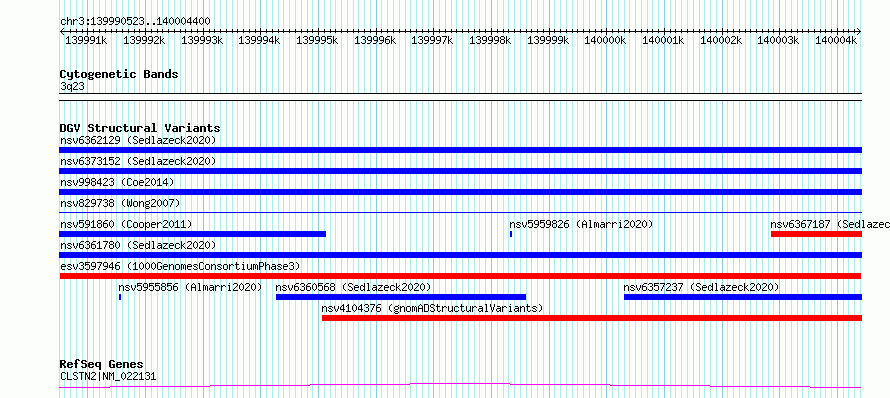Click the 140004k ruler tick label
Image resolution: width=890 pixels, height=398 pixels.
point(836,40)
